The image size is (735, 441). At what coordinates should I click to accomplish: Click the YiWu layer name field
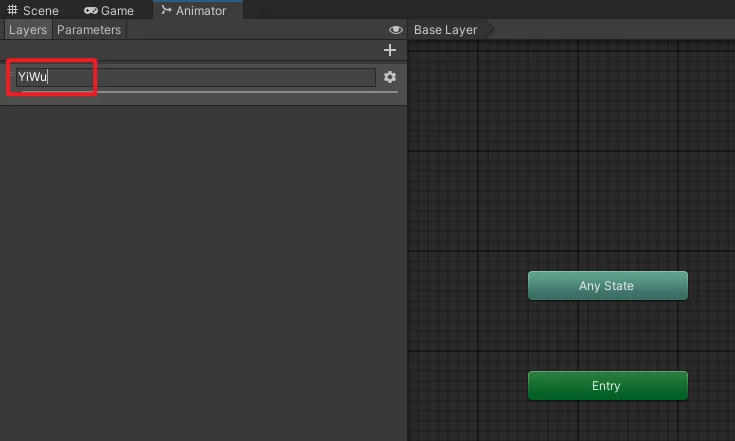[x=195, y=77]
